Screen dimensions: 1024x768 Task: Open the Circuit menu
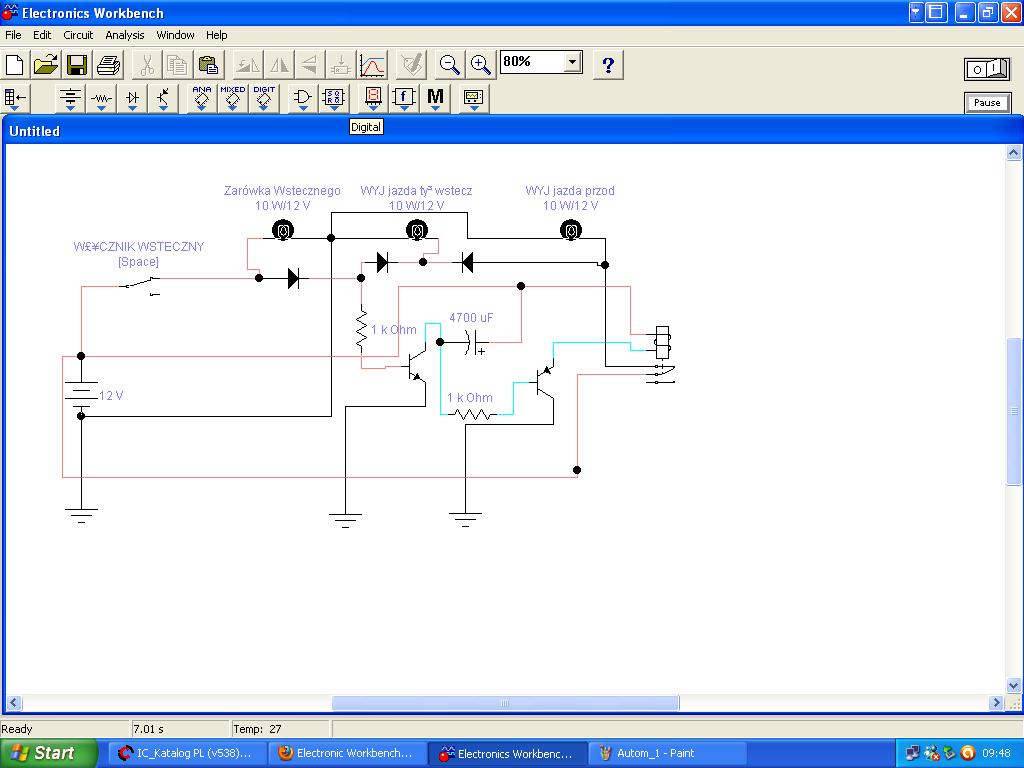point(78,35)
